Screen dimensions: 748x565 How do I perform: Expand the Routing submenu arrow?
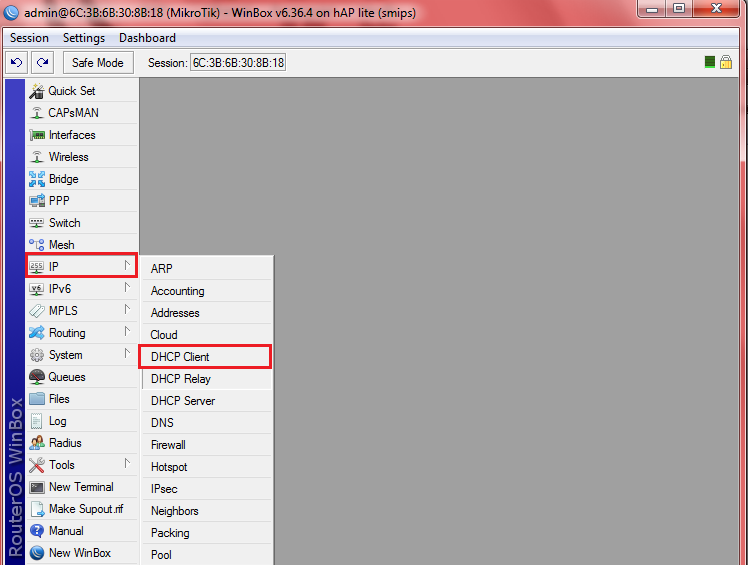click(127, 332)
